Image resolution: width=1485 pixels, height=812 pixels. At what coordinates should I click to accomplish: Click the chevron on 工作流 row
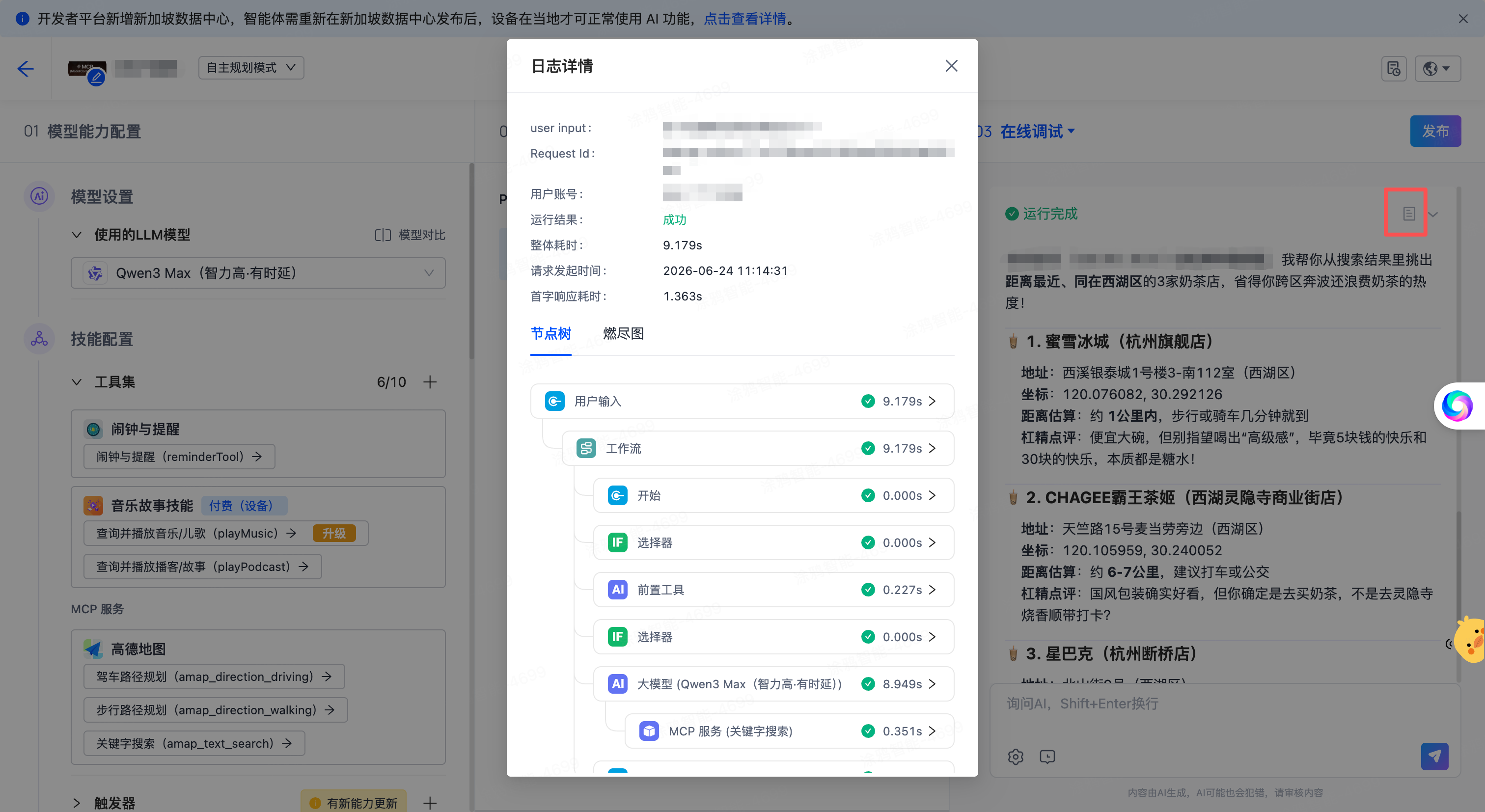(x=932, y=448)
